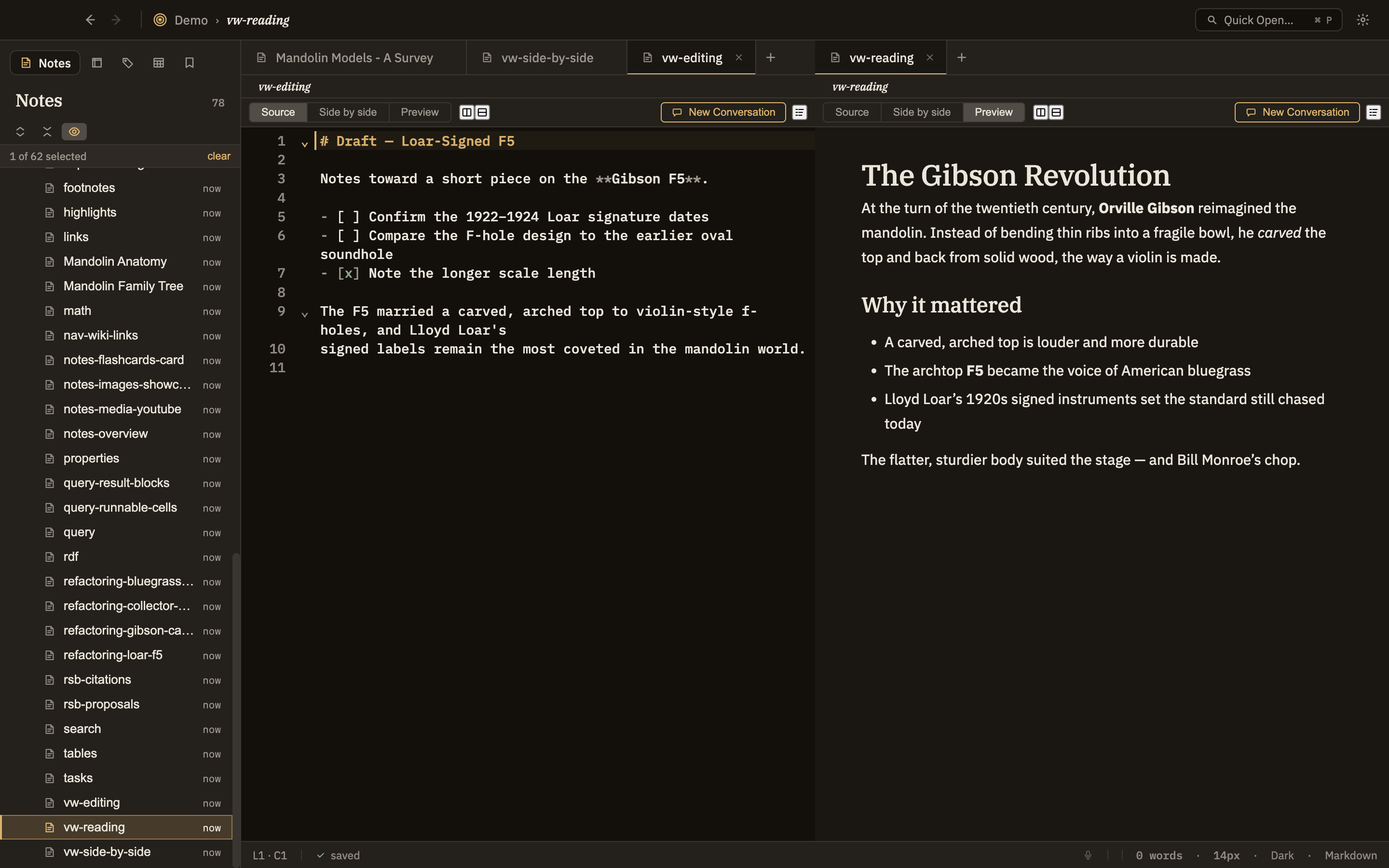This screenshot has height=868, width=1389.
Task: Open outline list icon in vw-reading pane
Action: [1374, 112]
